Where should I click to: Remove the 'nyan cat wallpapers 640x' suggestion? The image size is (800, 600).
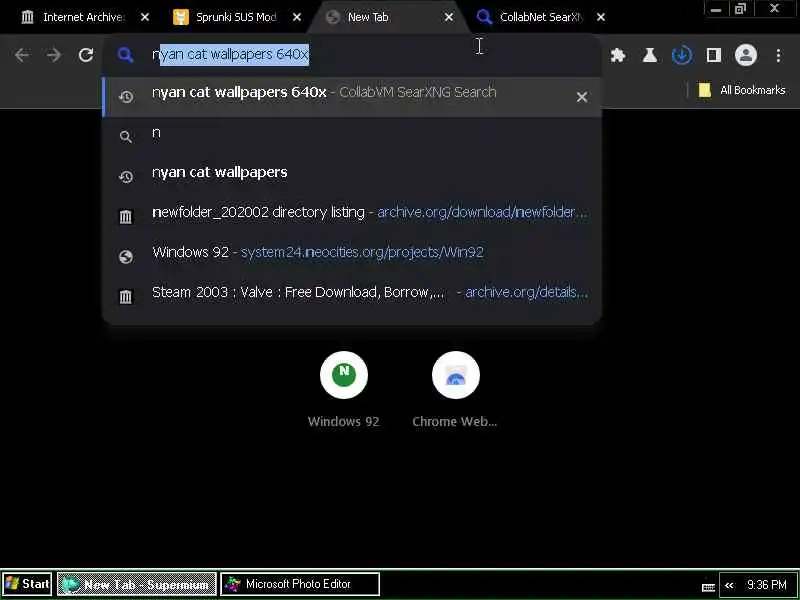point(582,97)
